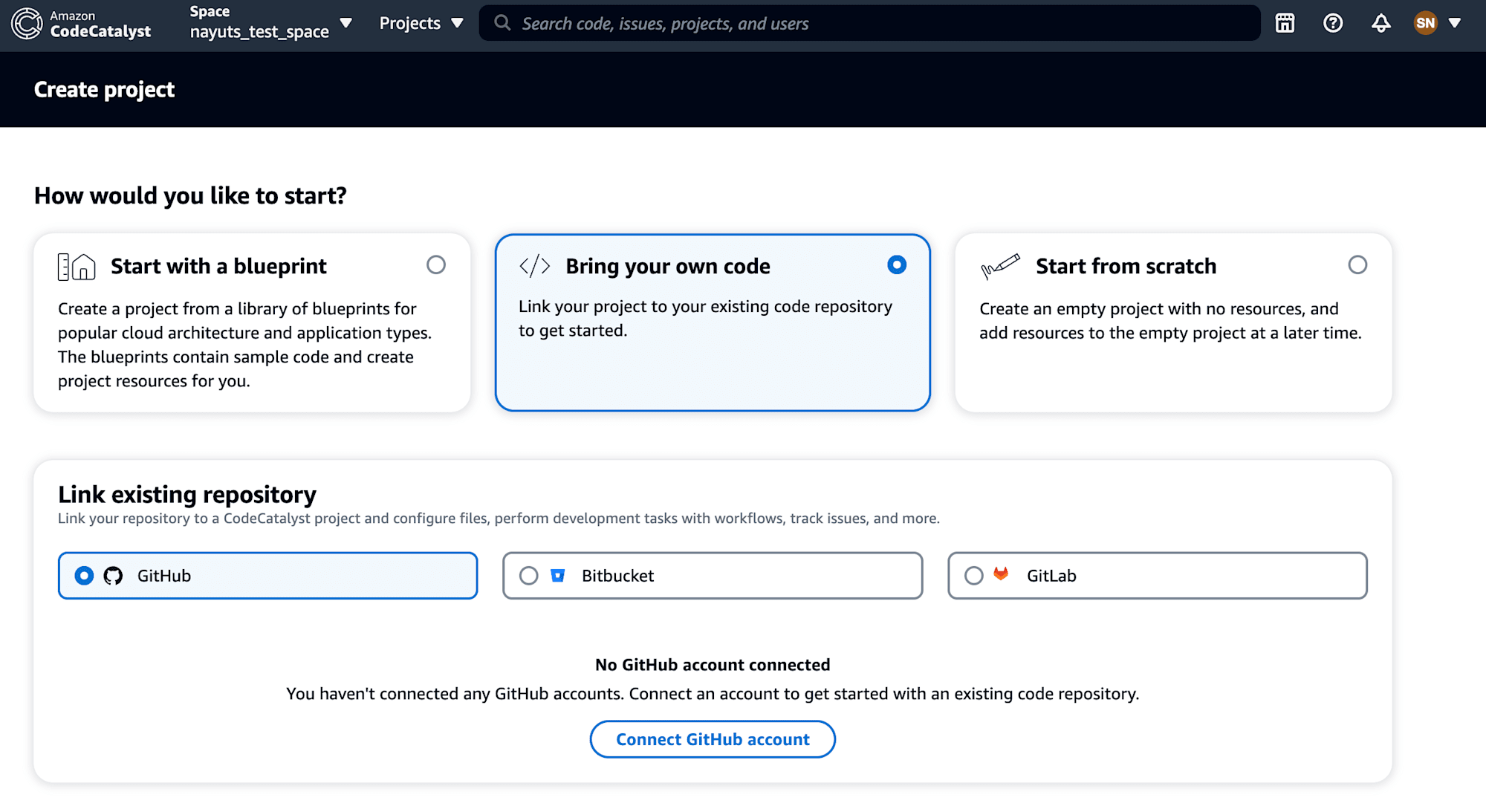Open the Projects dropdown menu
Screen dimensions: 1486x812
(421, 23)
